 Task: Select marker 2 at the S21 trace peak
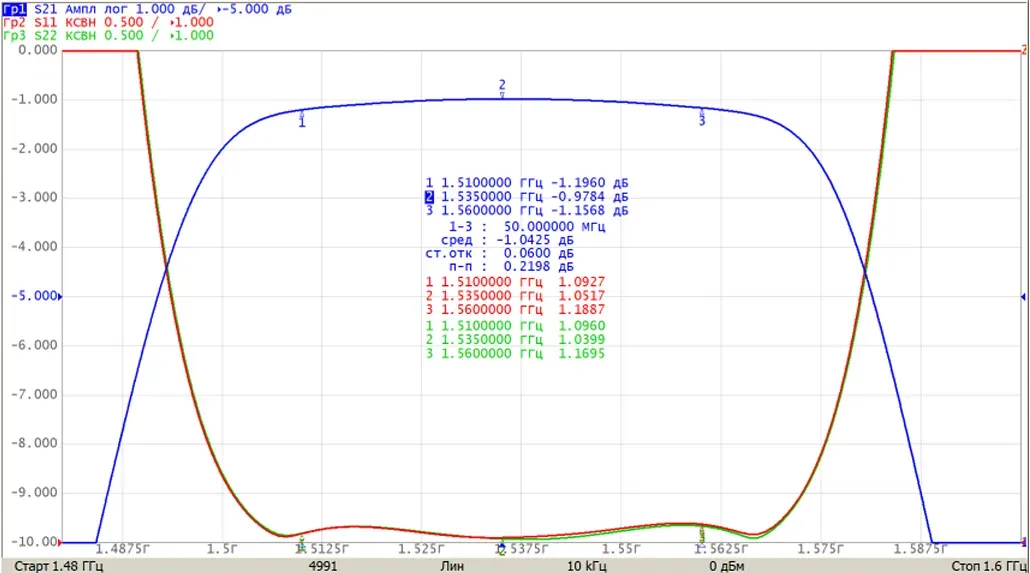[502, 89]
